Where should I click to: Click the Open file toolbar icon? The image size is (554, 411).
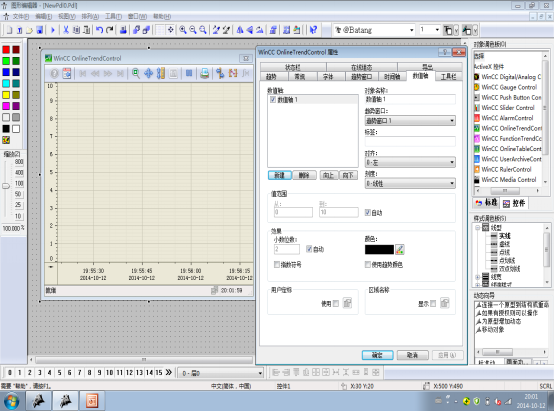point(29,30)
